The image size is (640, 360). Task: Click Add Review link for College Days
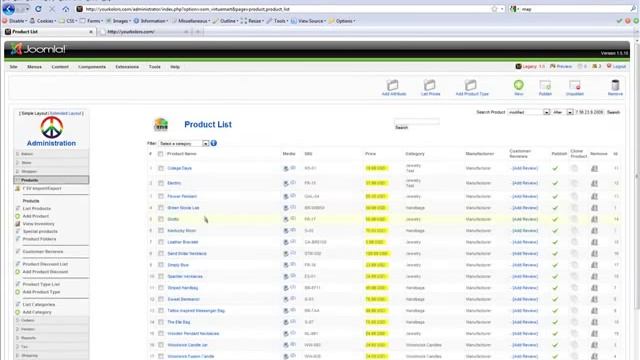coord(525,168)
